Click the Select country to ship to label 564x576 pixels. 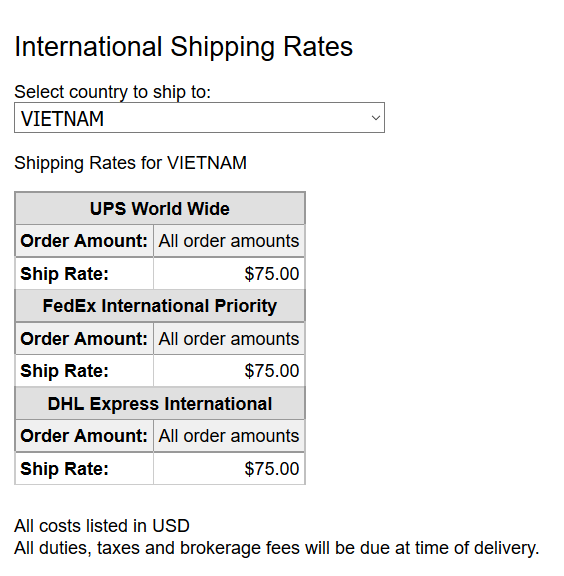112,92
